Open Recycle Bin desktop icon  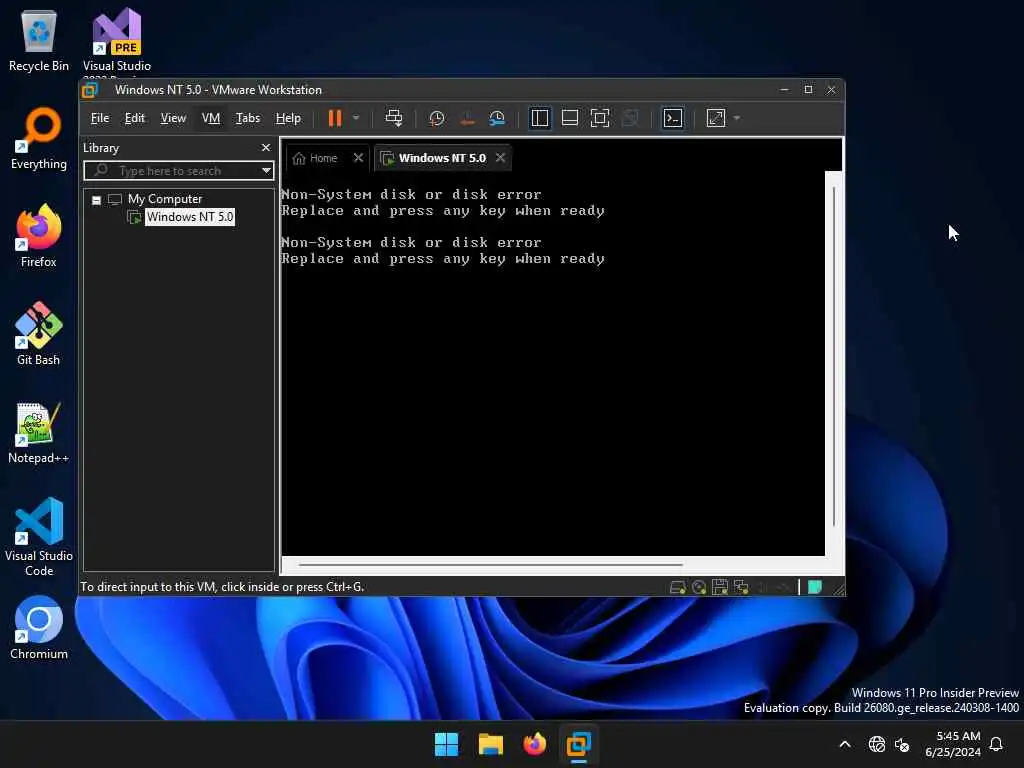(x=39, y=40)
